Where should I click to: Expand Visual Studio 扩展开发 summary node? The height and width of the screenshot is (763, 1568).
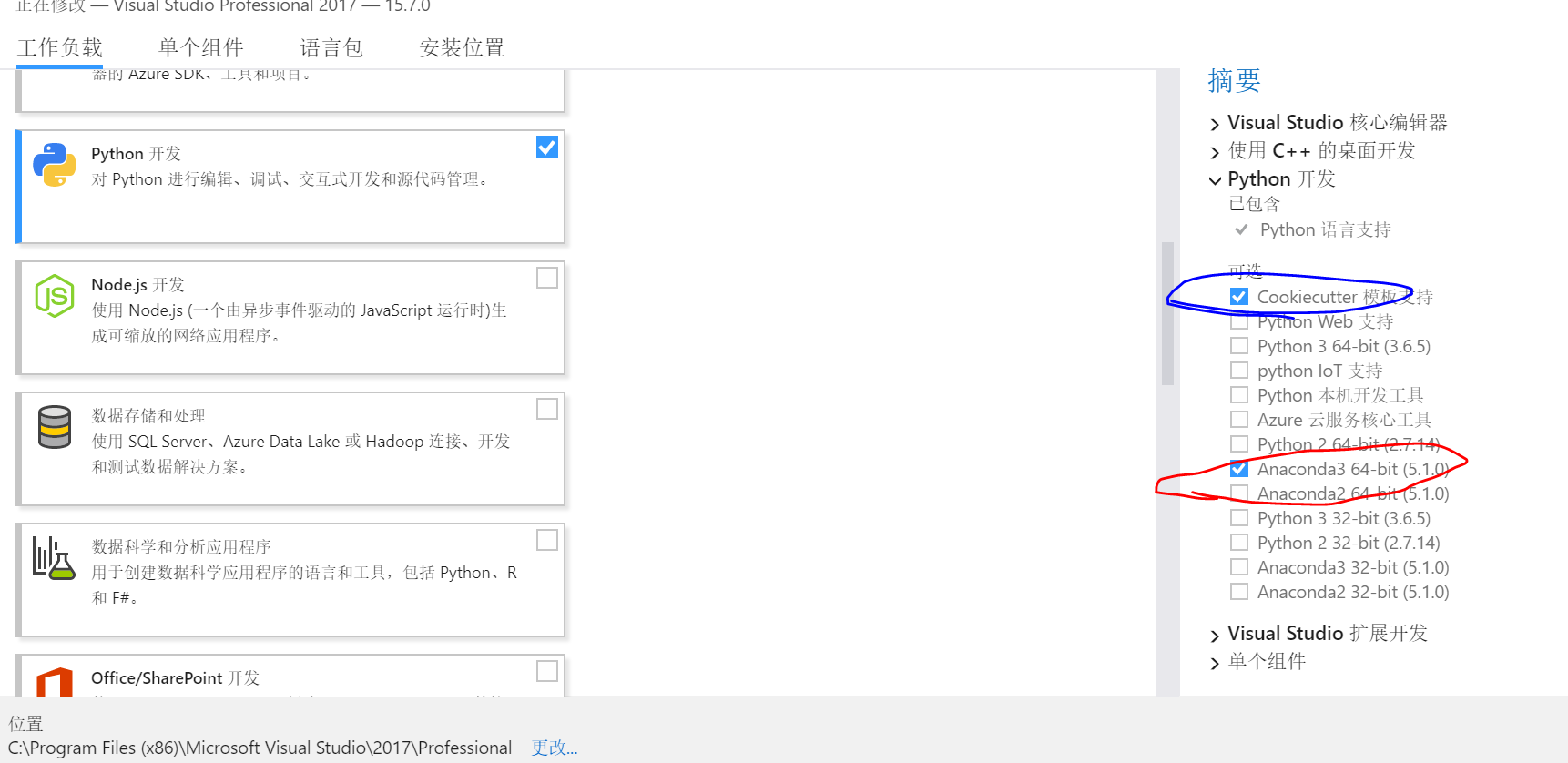(1215, 635)
